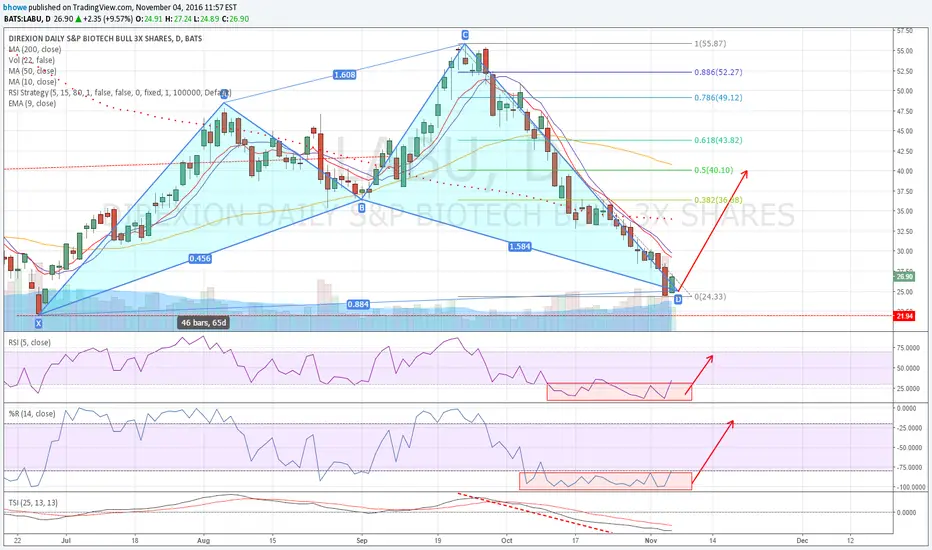Screen dimensions: 932x550
Task: Click the 50.00 price axis label
Action: point(905,91)
